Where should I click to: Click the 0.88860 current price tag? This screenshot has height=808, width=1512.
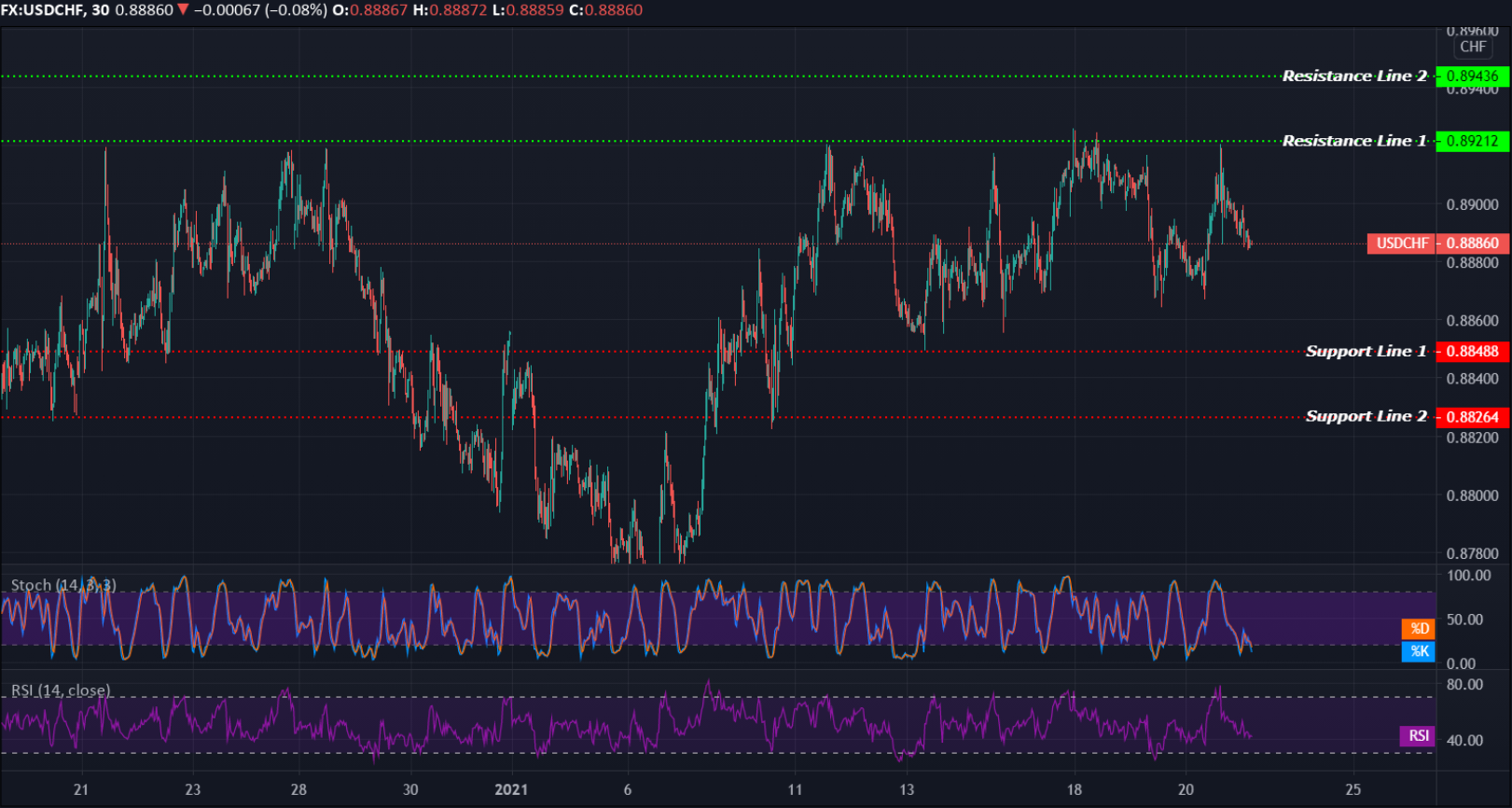coord(1473,244)
